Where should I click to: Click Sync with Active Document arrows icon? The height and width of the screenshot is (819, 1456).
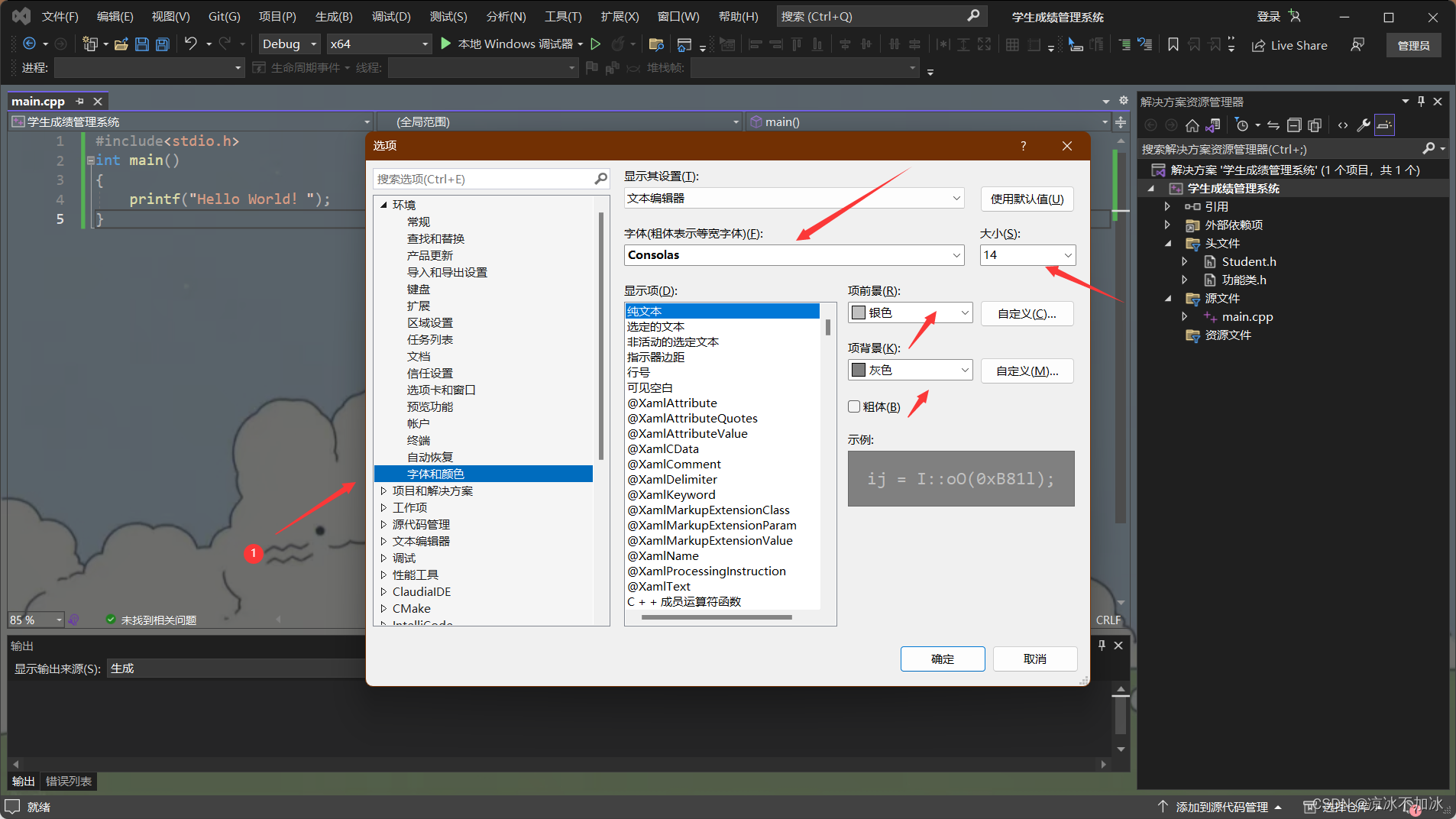tap(1273, 125)
